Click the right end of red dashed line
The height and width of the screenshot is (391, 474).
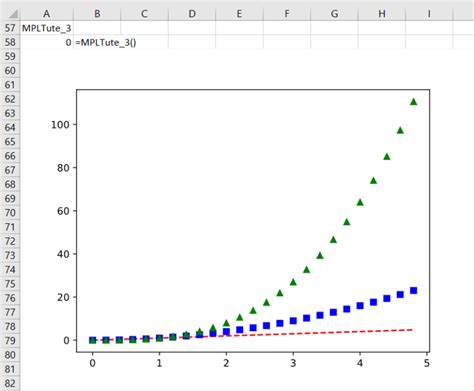click(412, 330)
